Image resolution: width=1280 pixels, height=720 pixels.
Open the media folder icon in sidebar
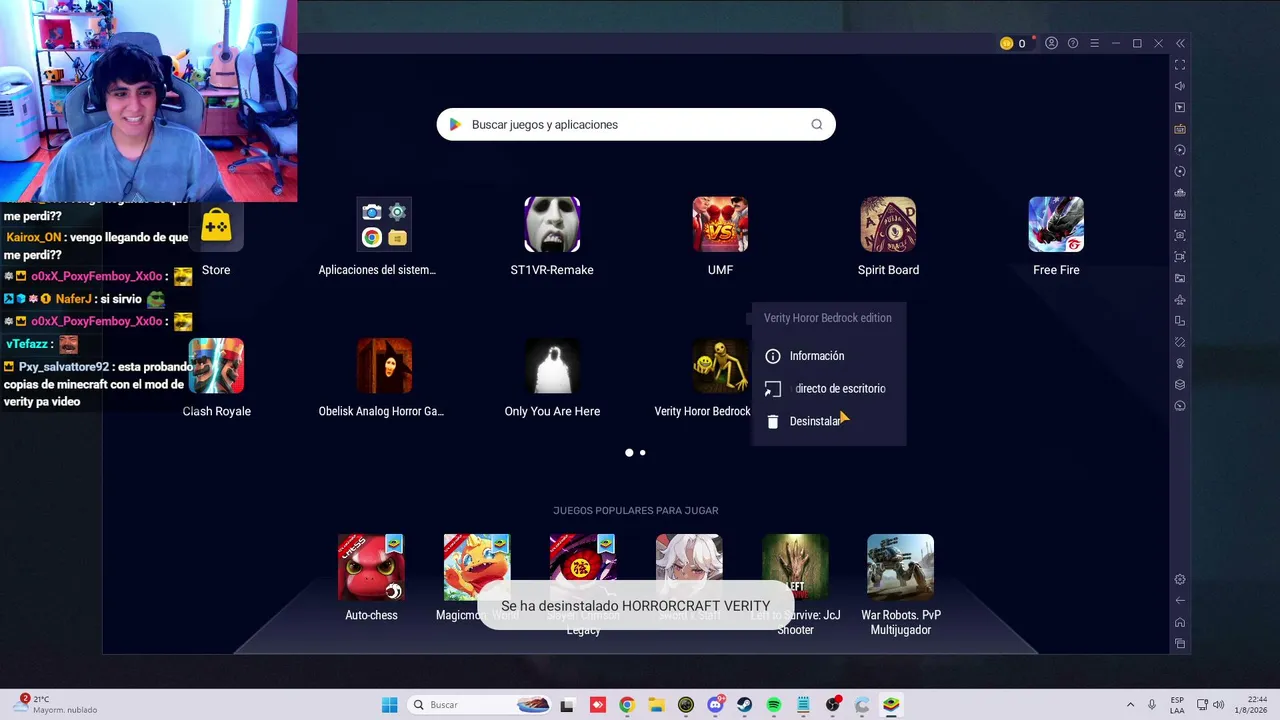tap(1180, 278)
